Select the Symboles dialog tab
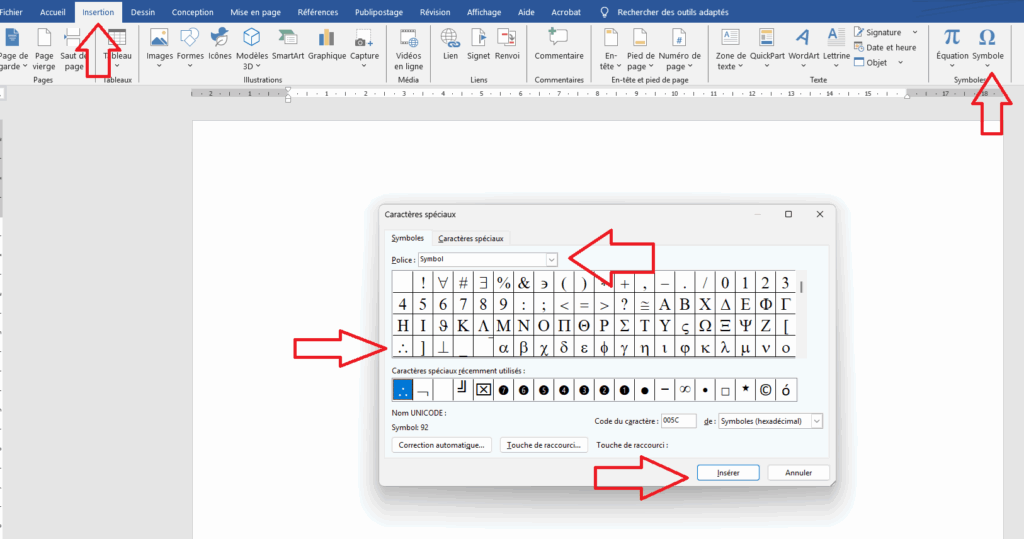The width and height of the screenshot is (1024, 539). [x=408, y=238]
